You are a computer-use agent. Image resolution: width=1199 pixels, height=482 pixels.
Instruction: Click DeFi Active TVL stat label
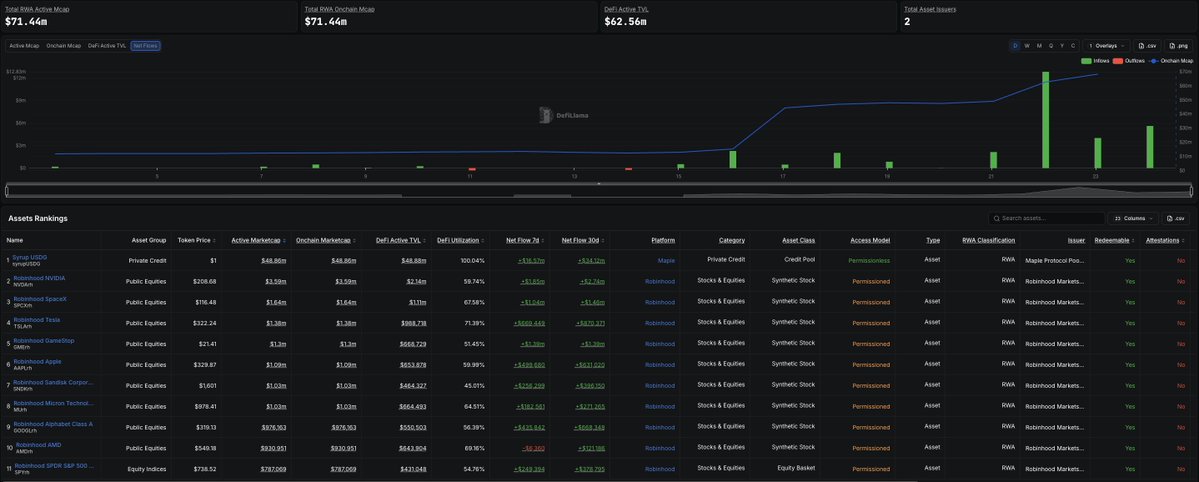point(626,9)
